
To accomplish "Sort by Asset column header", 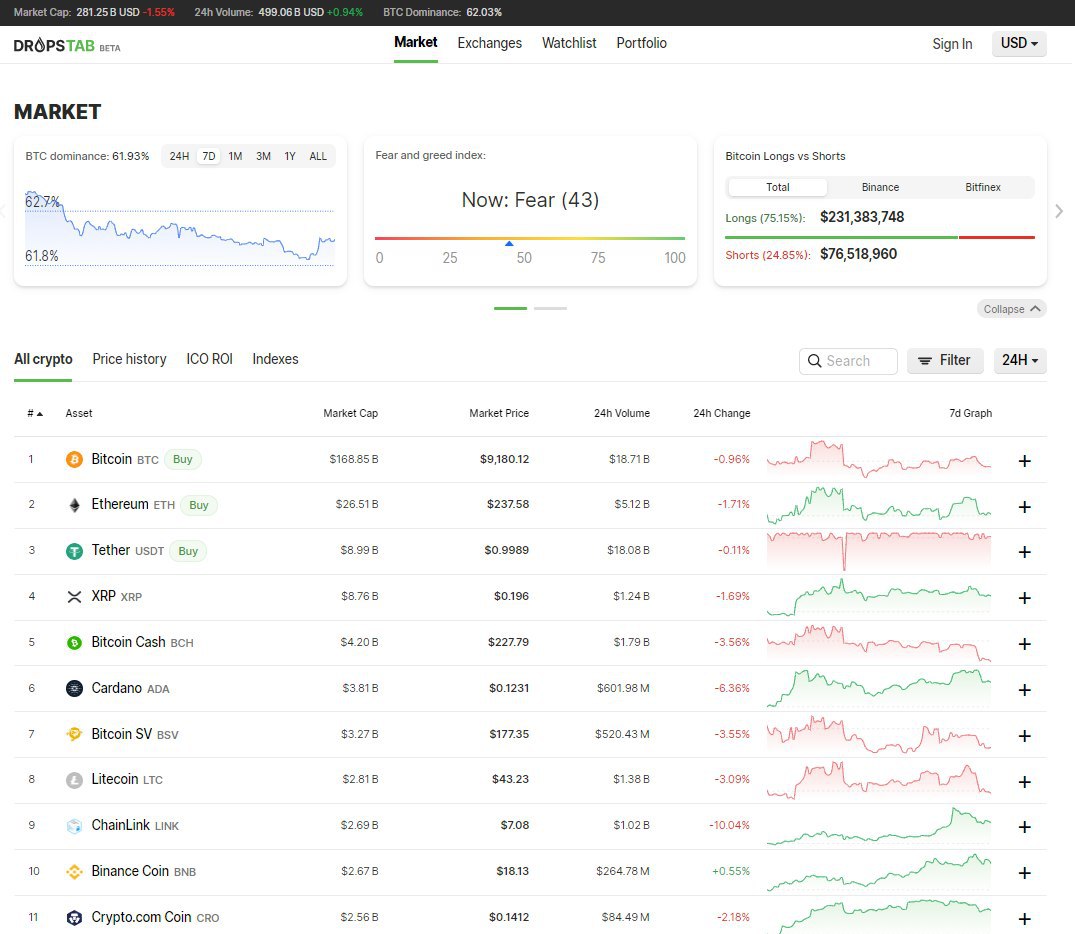I will point(79,414).
